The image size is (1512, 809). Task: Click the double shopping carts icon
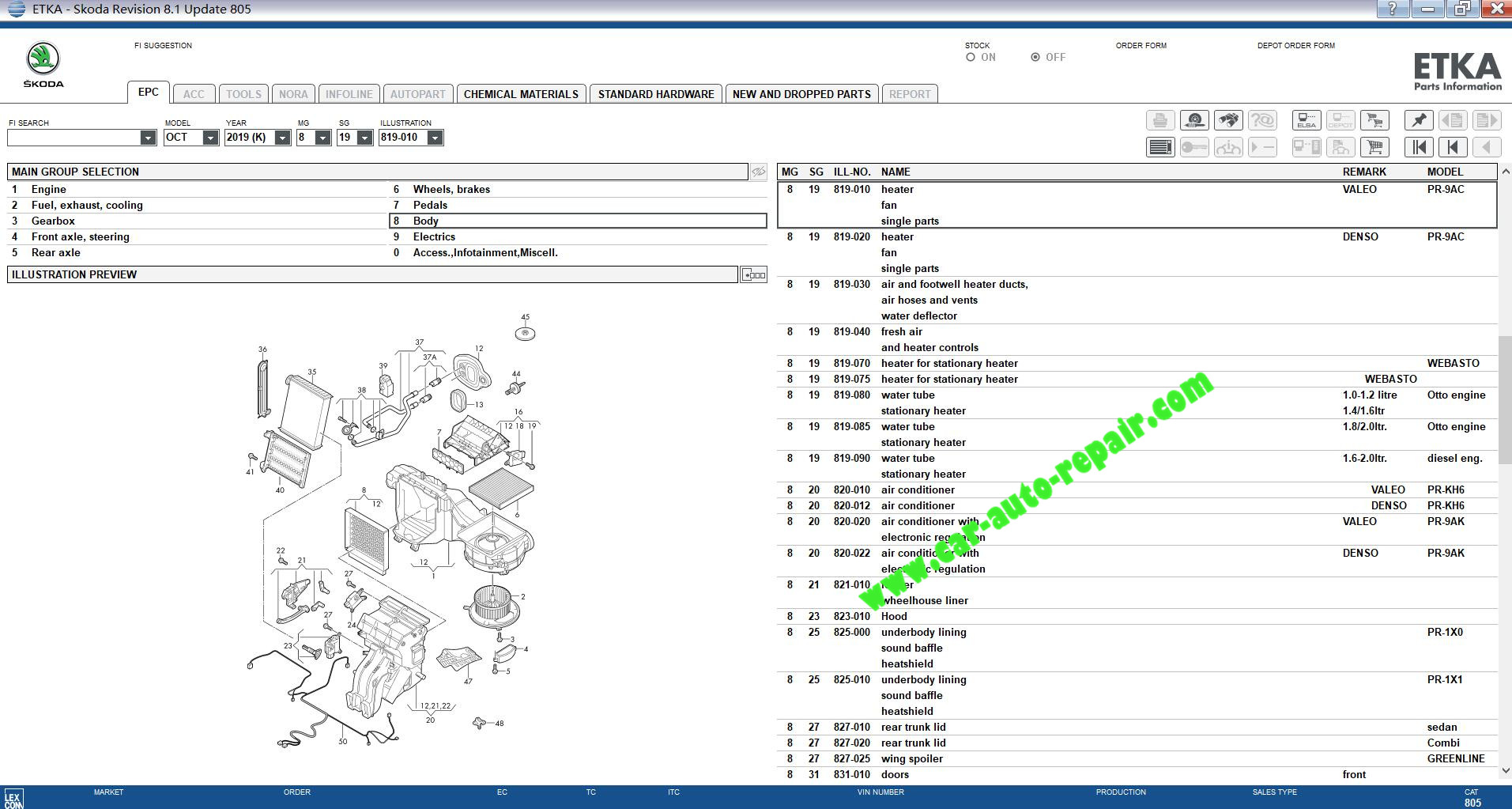[x=1374, y=120]
